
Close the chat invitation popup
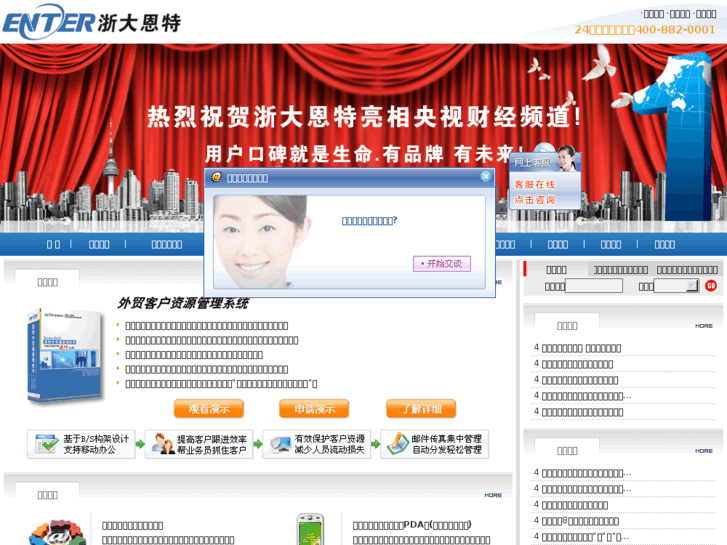pyautogui.click(x=485, y=176)
